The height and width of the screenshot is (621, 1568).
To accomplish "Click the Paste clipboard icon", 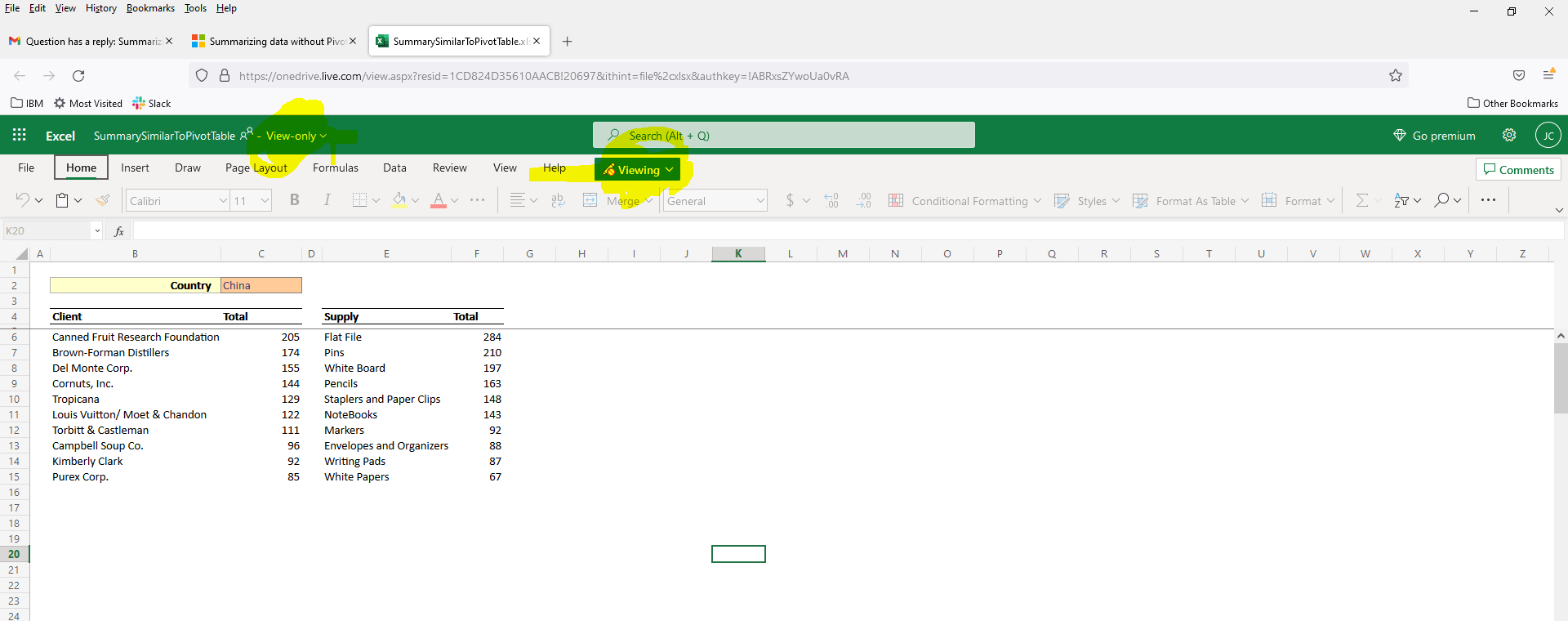I will pyautogui.click(x=62, y=200).
